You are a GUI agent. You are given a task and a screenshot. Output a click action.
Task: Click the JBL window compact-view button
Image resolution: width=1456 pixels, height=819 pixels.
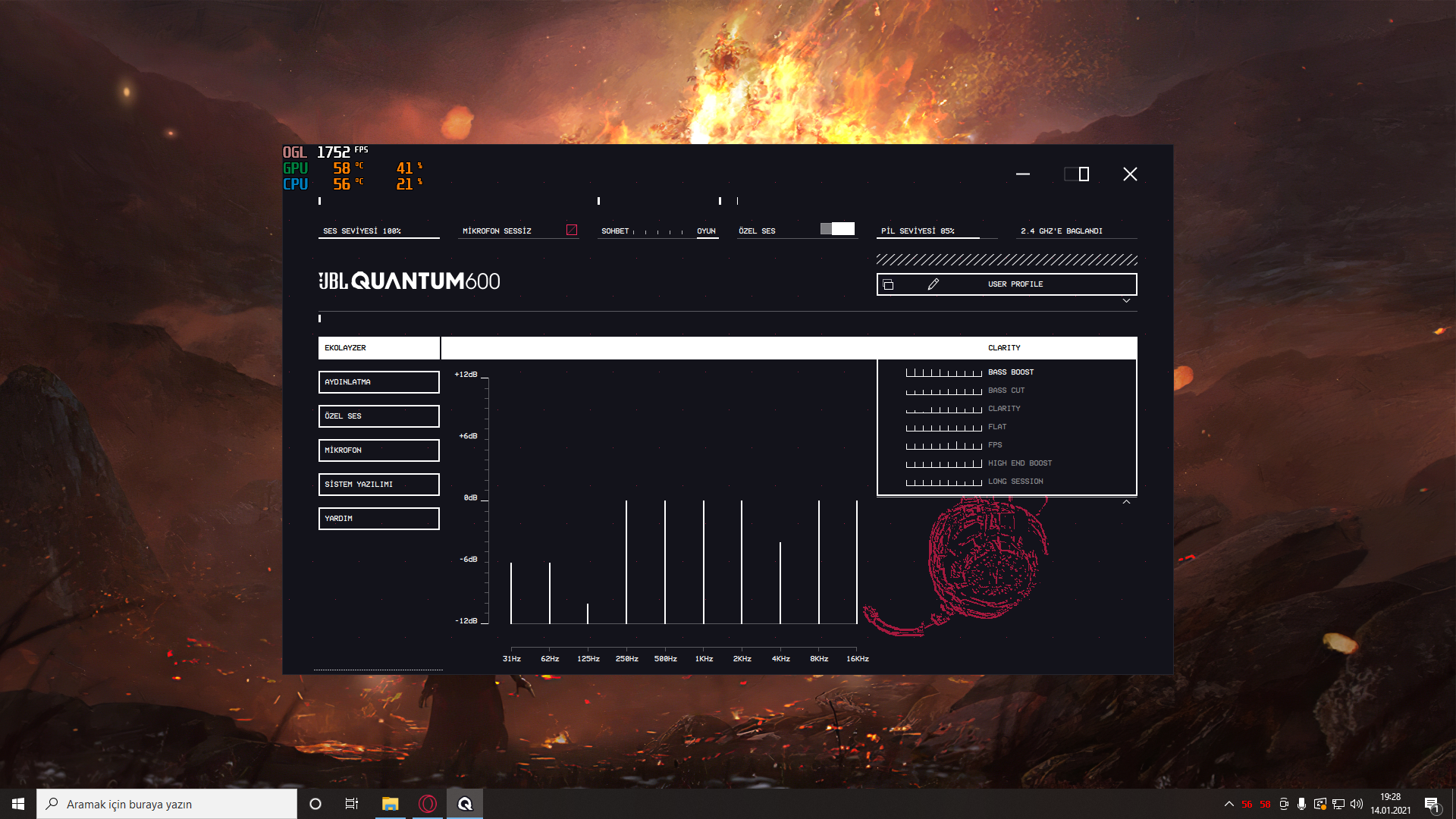1077,174
